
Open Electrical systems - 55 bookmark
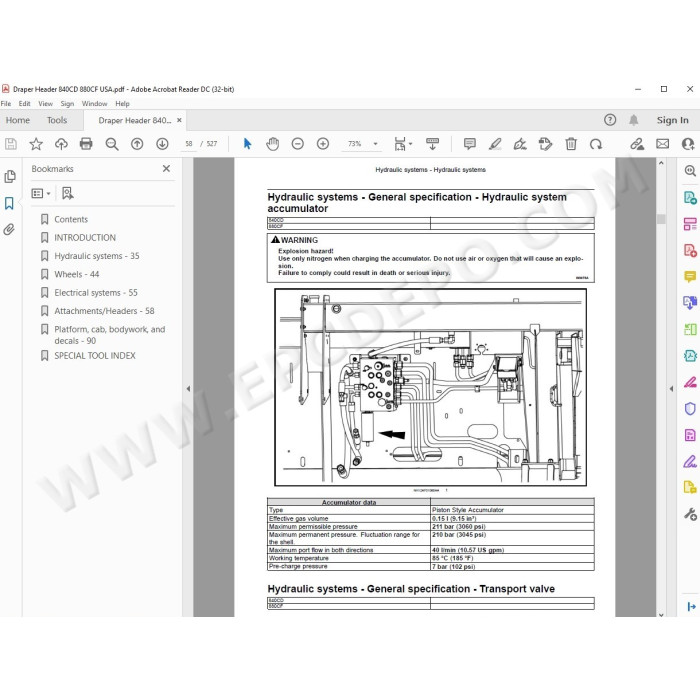96,292
